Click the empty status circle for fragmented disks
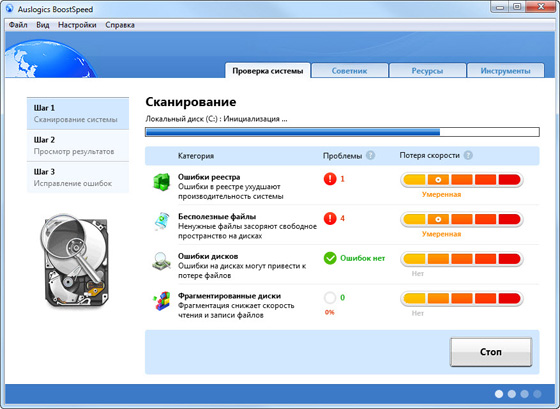Viewport: 560px width, 409px height. [330, 298]
